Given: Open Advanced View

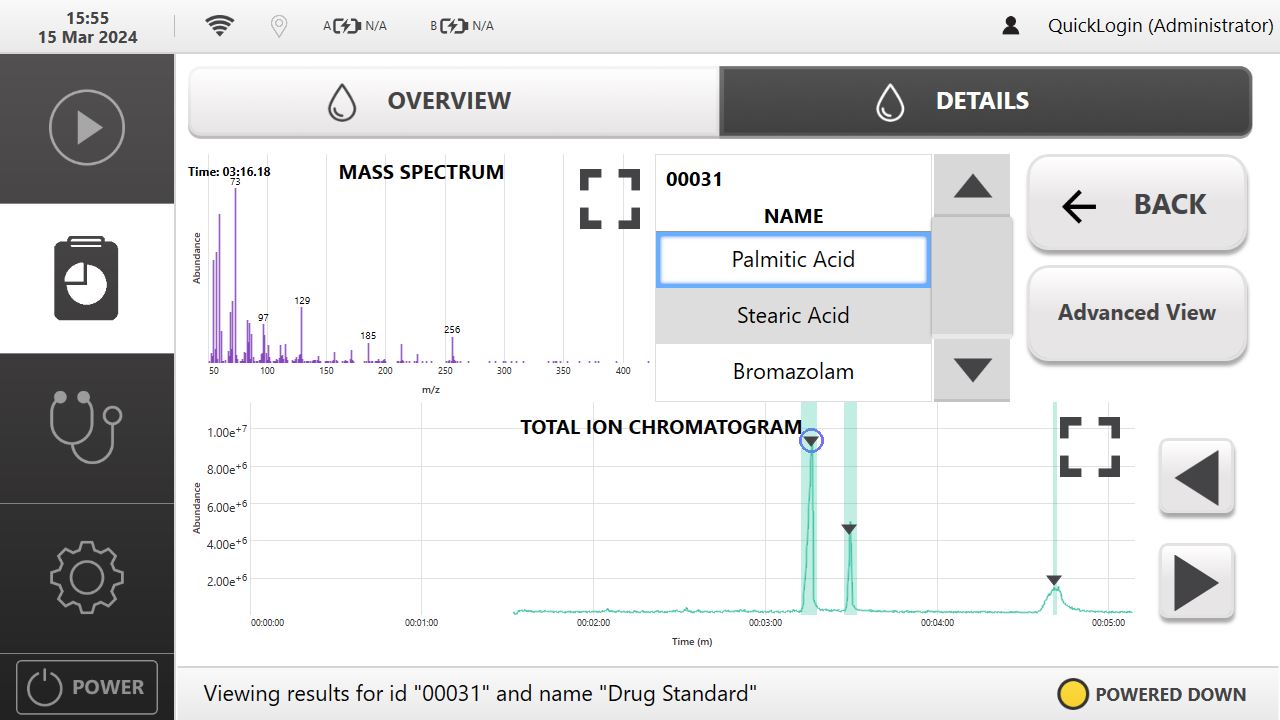Looking at the screenshot, I should (1137, 313).
